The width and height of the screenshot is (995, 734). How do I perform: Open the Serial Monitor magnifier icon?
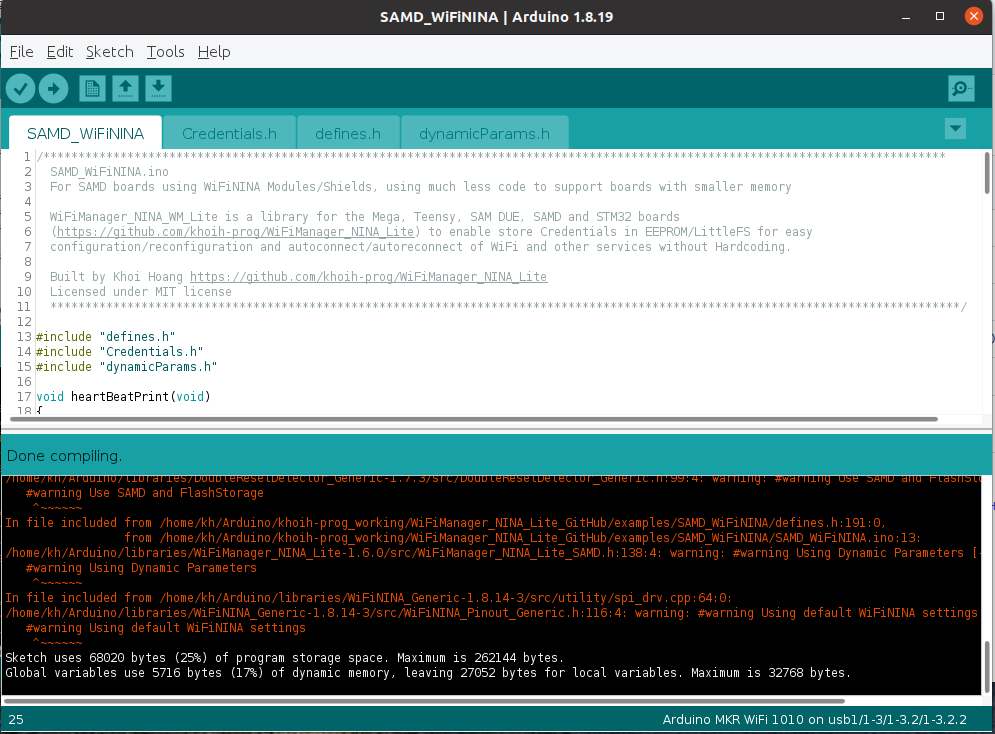click(x=960, y=88)
